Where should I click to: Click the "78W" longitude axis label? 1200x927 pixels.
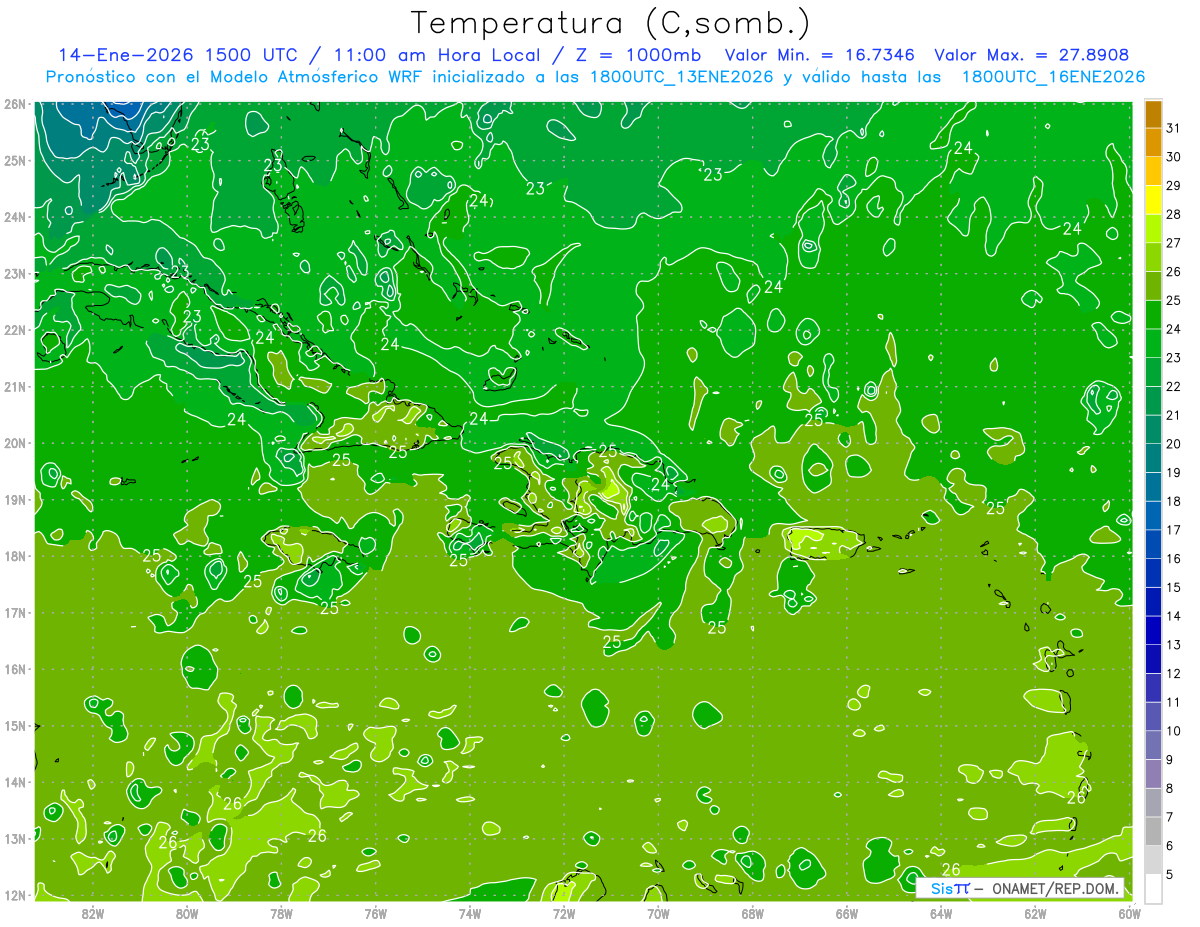[281, 912]
